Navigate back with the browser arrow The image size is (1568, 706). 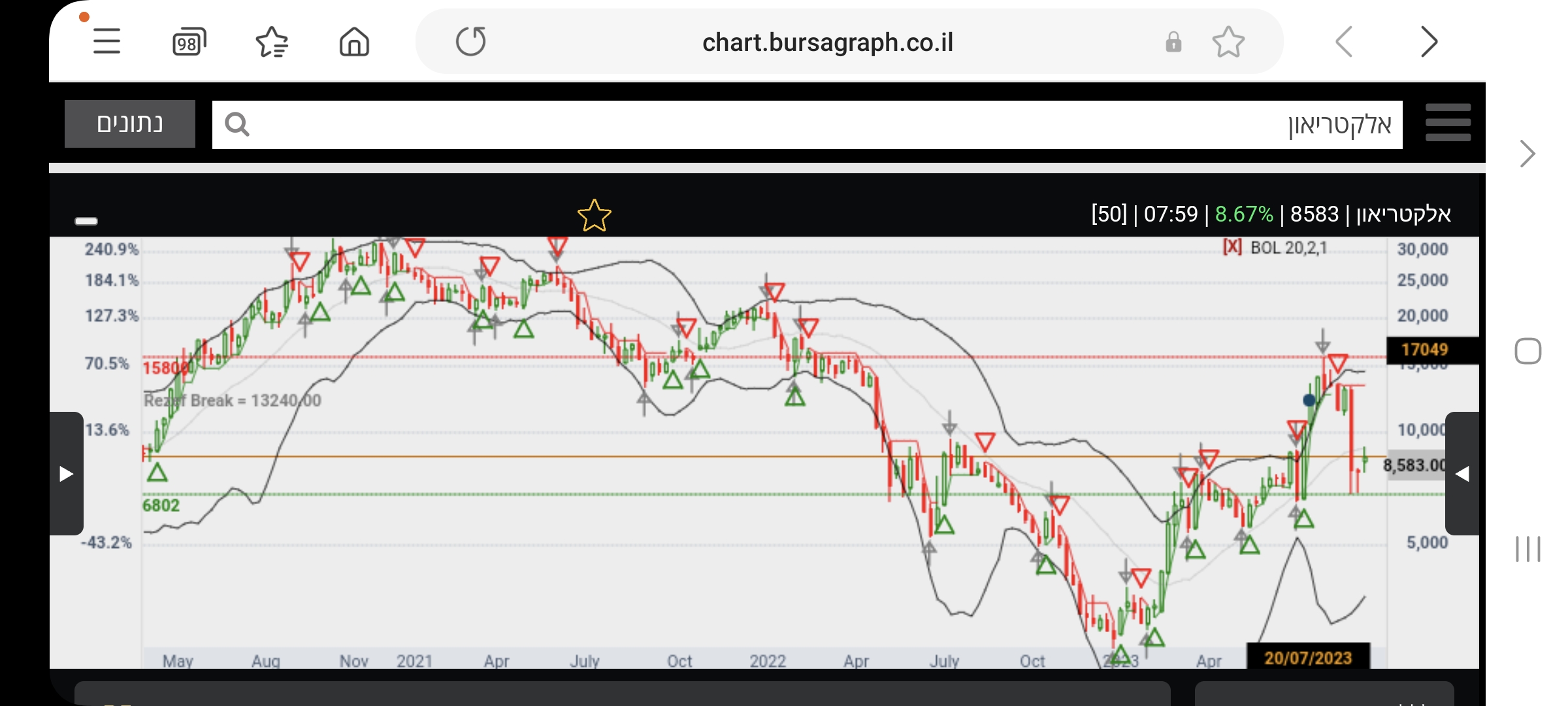coord(1344,42)
